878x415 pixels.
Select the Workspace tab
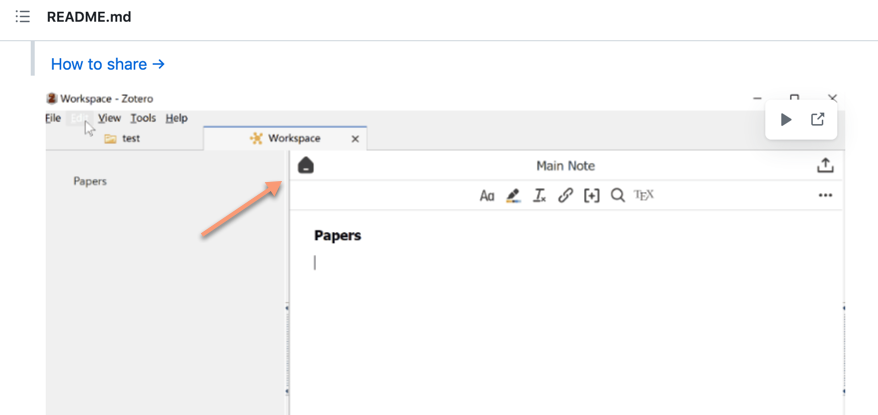[x=286, y=138]
